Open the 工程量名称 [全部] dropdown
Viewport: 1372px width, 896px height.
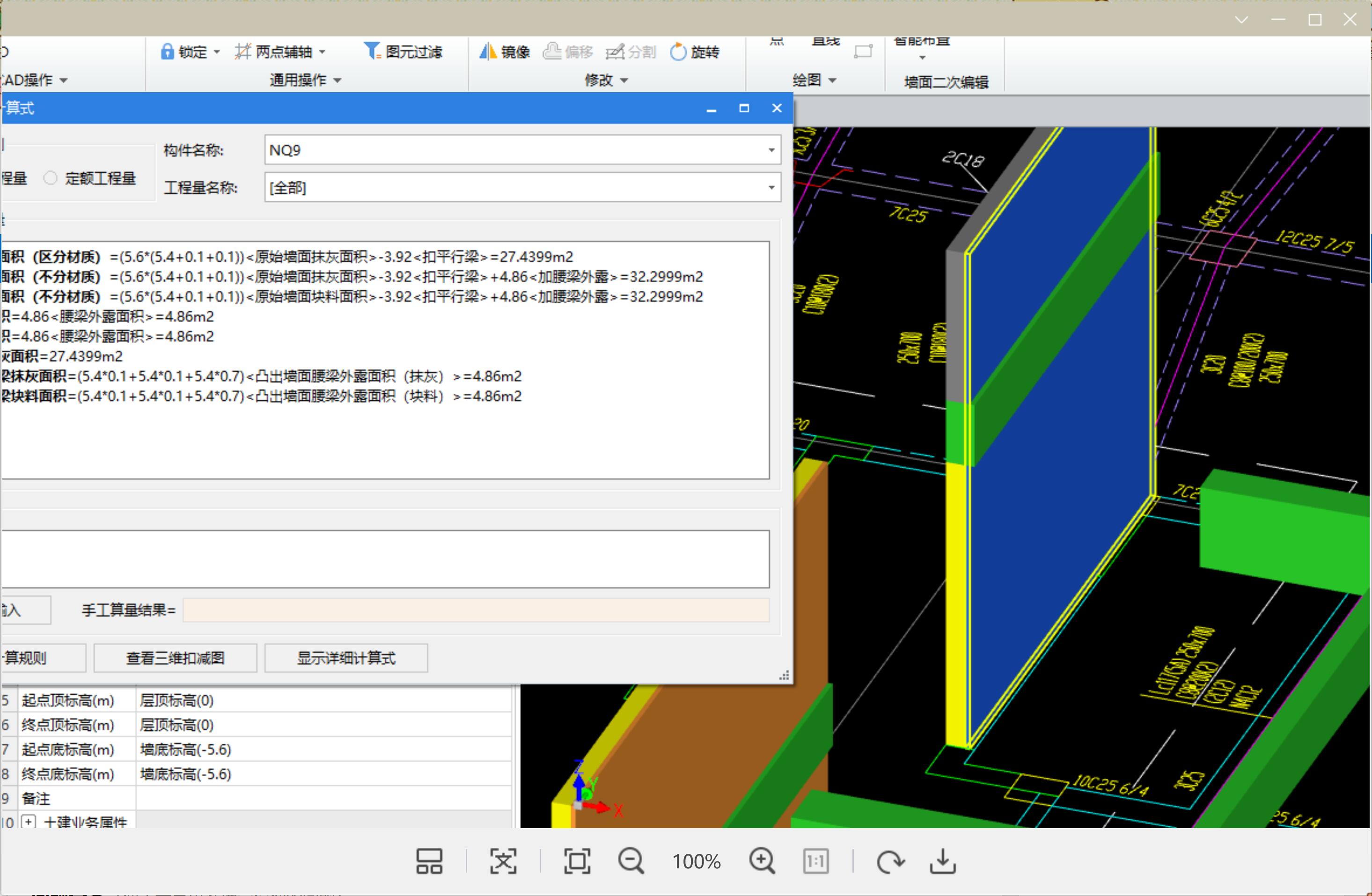point(771,187)
